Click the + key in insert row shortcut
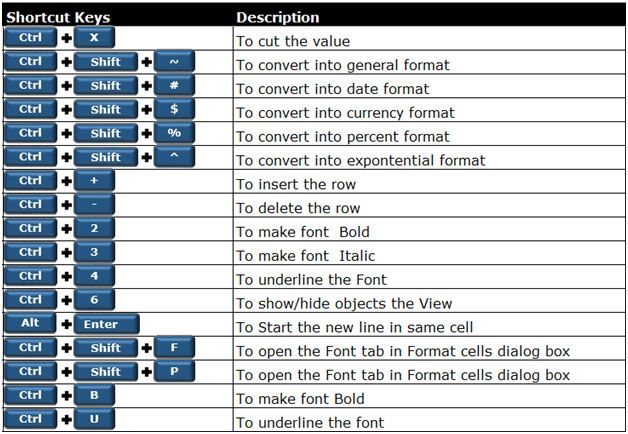Viewport: 628px width, 434px height. coord(94,181)
